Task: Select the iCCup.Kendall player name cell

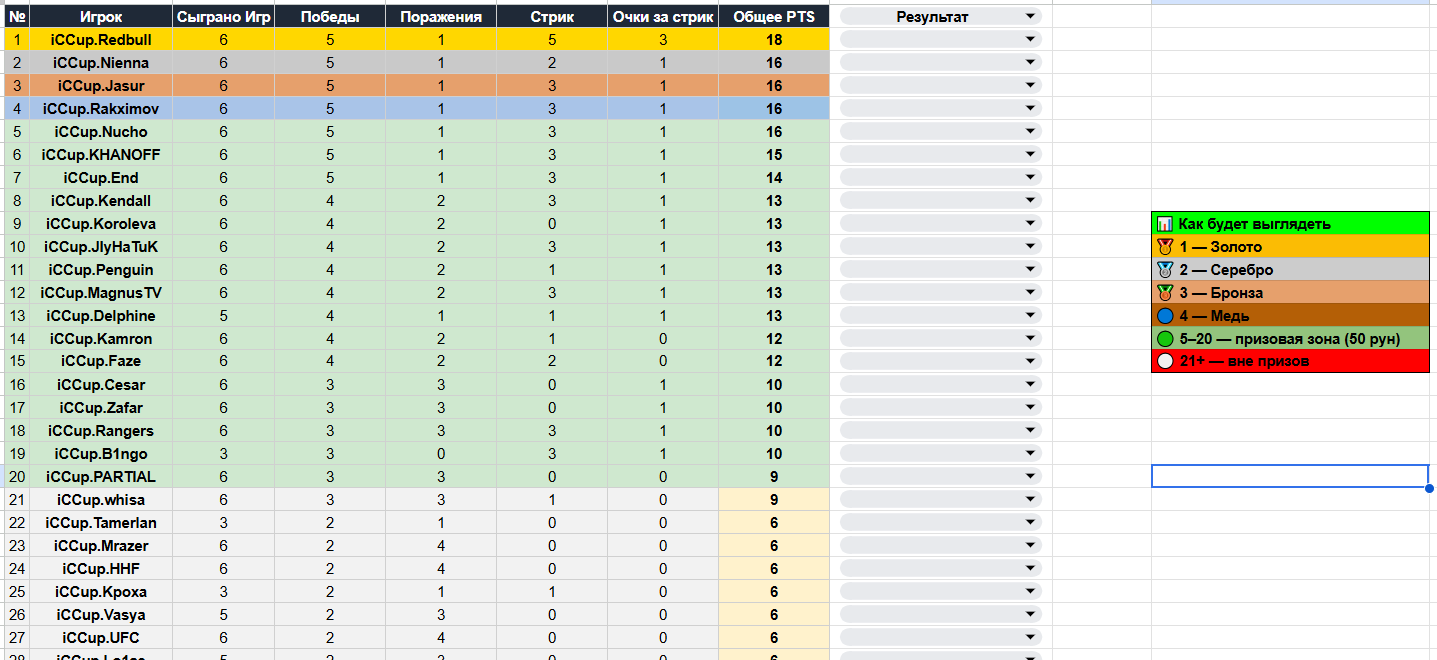Action: [101, 201]
